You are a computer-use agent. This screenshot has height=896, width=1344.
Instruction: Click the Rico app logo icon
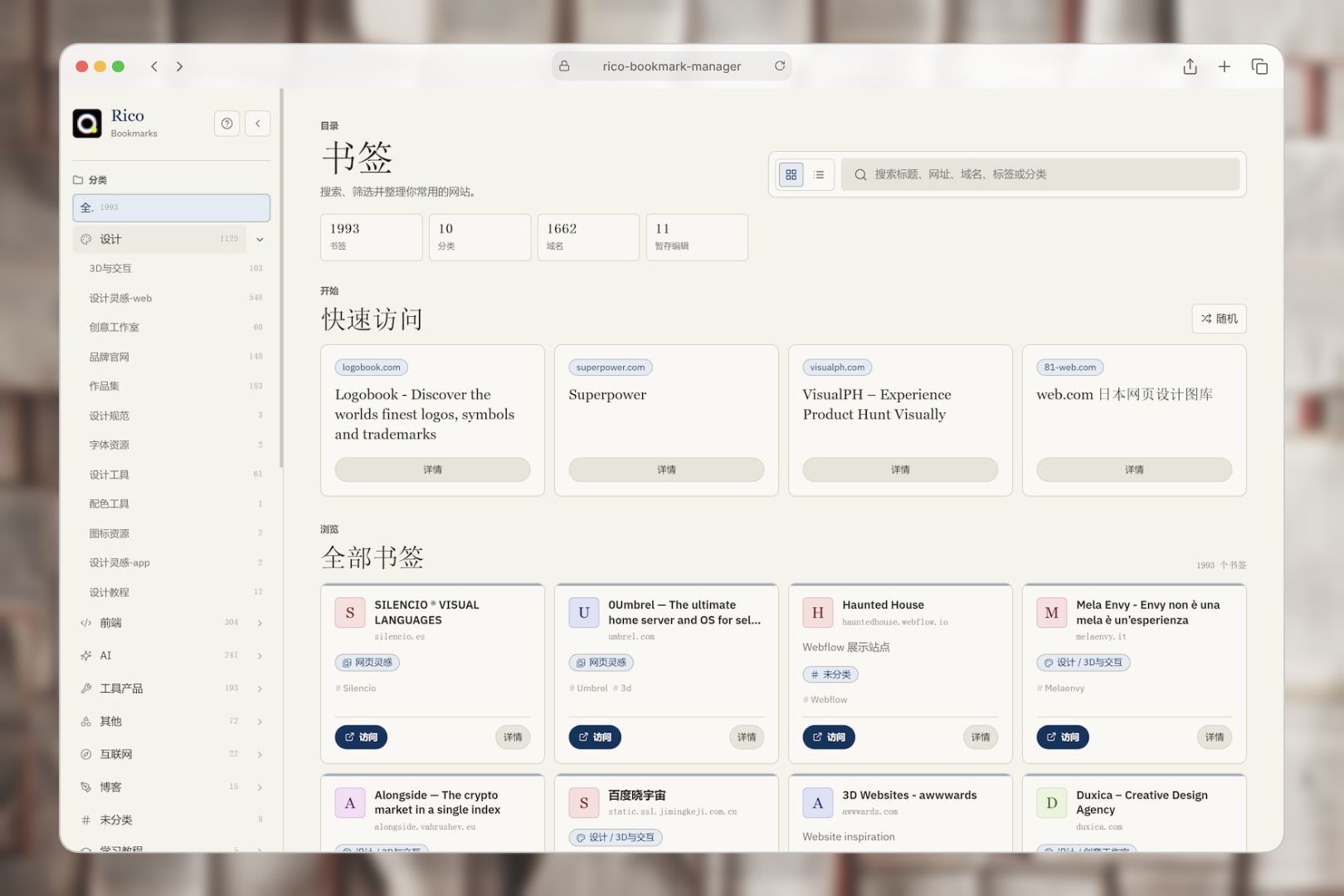click(87, 123)
